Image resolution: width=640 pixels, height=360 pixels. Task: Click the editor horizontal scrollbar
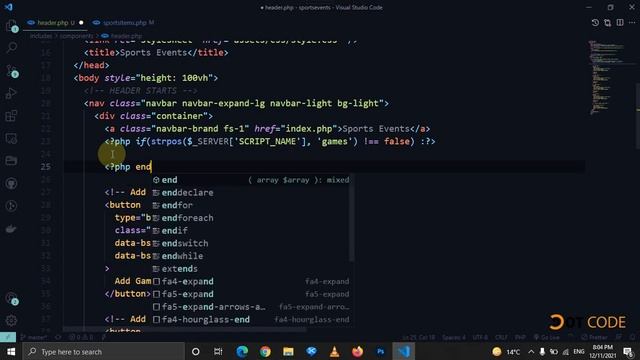(x=184, y=329)
